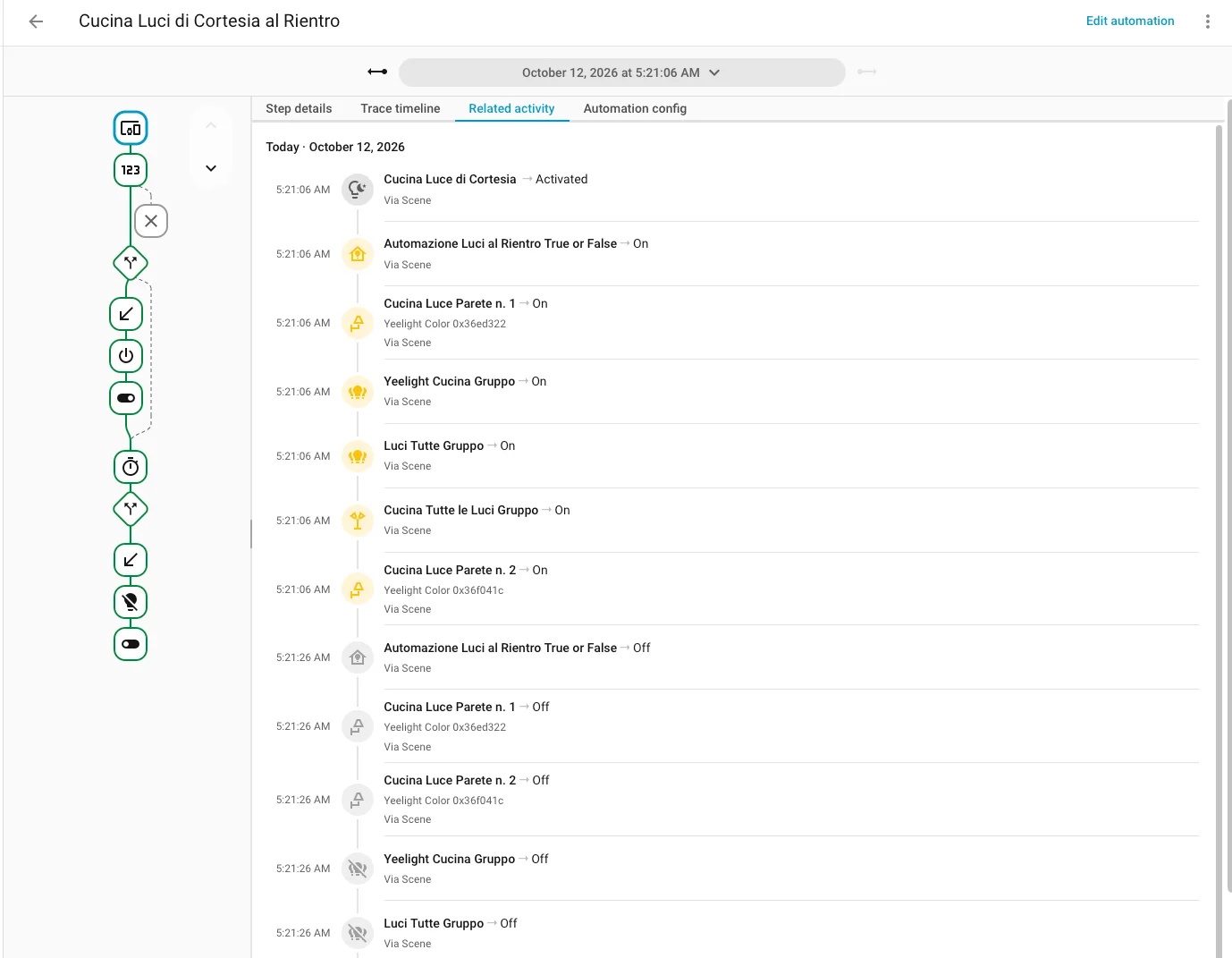This screenshot has height=958, width=1232.
Task: Open Cucina Luce Parete n. 2 name in the On entry
Action: pos(450,570)
